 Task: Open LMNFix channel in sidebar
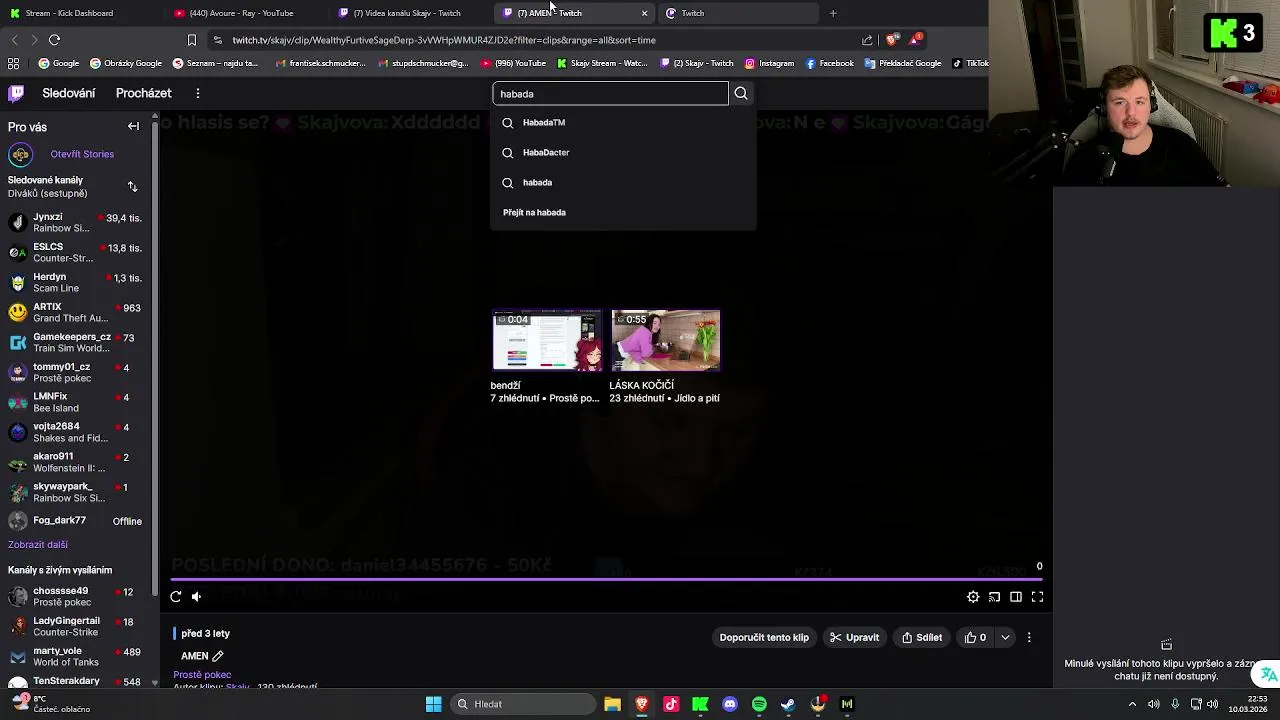[x=75, y=402]
